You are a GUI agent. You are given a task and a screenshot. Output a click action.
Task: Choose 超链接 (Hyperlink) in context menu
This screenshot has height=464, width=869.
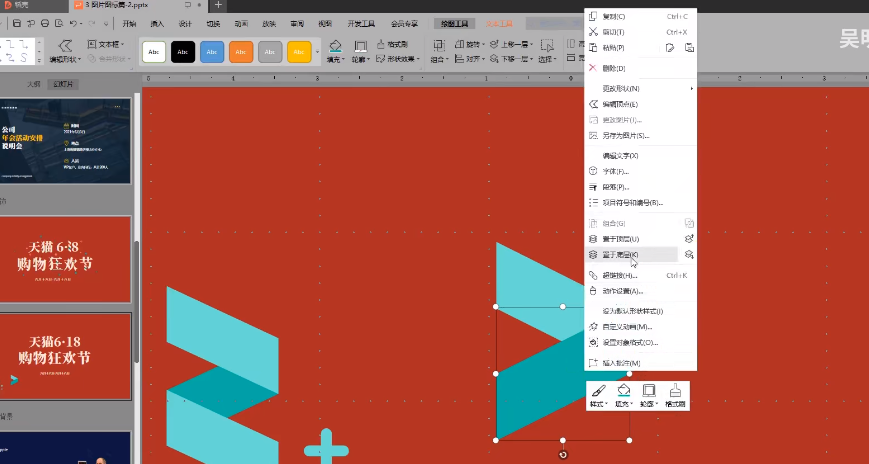coord(641,276)
